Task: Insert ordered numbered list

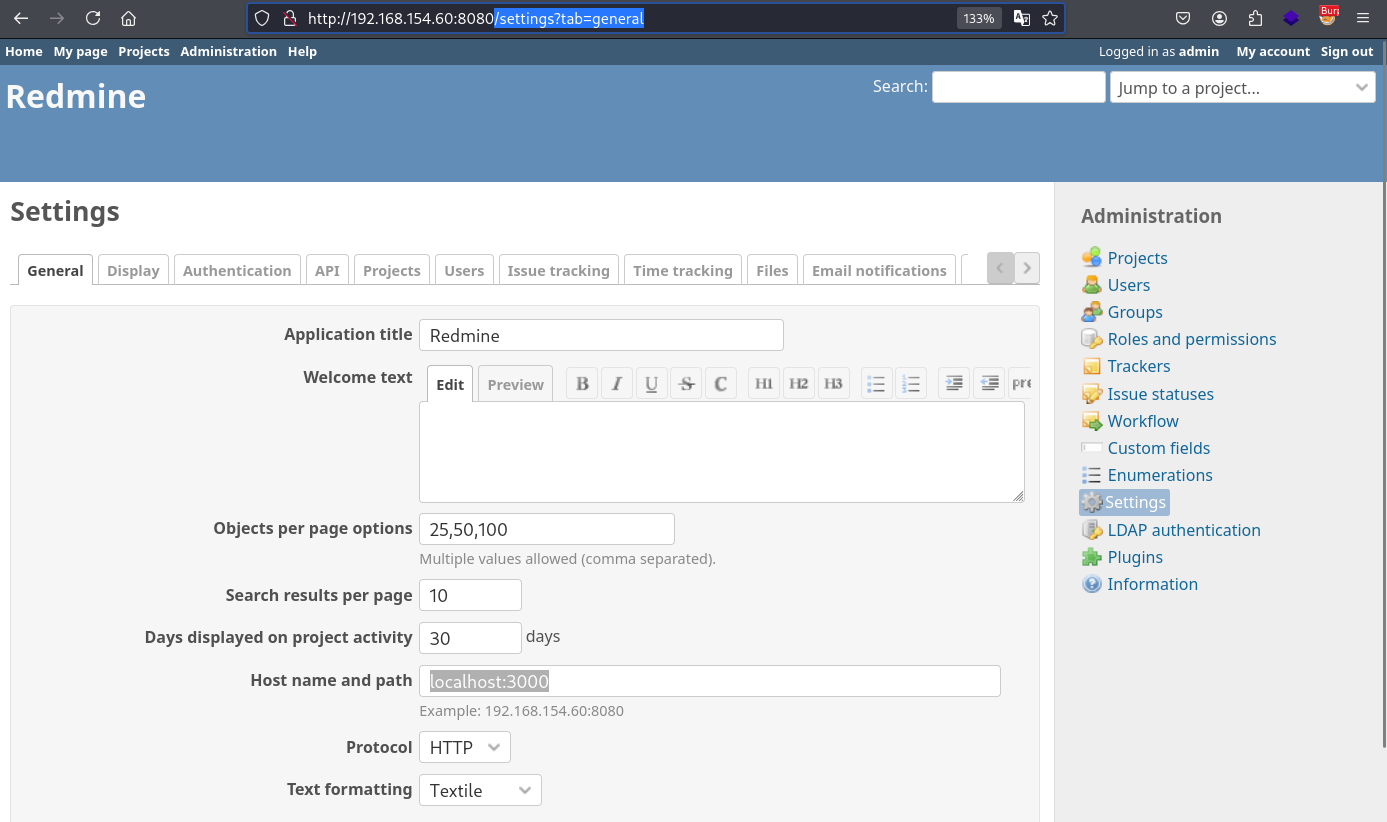Action: pos(911,384)
